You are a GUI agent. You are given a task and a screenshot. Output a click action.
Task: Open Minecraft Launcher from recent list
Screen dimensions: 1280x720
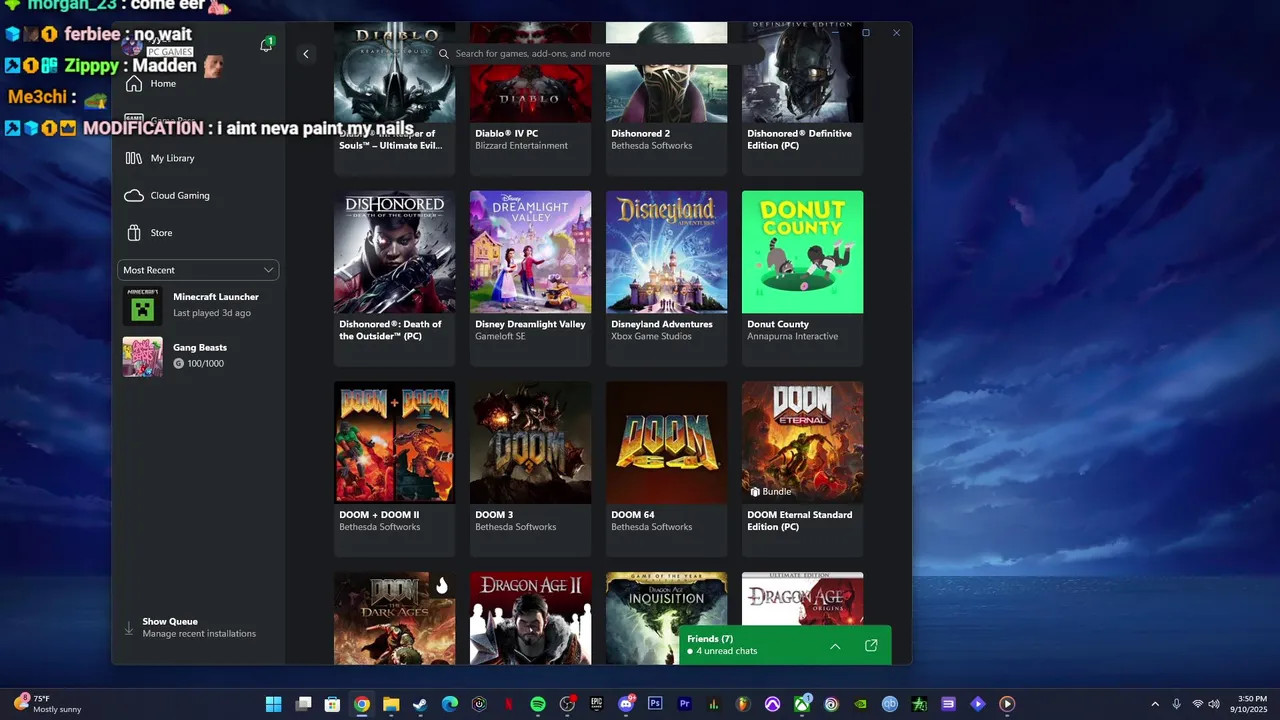click(198, 305)
